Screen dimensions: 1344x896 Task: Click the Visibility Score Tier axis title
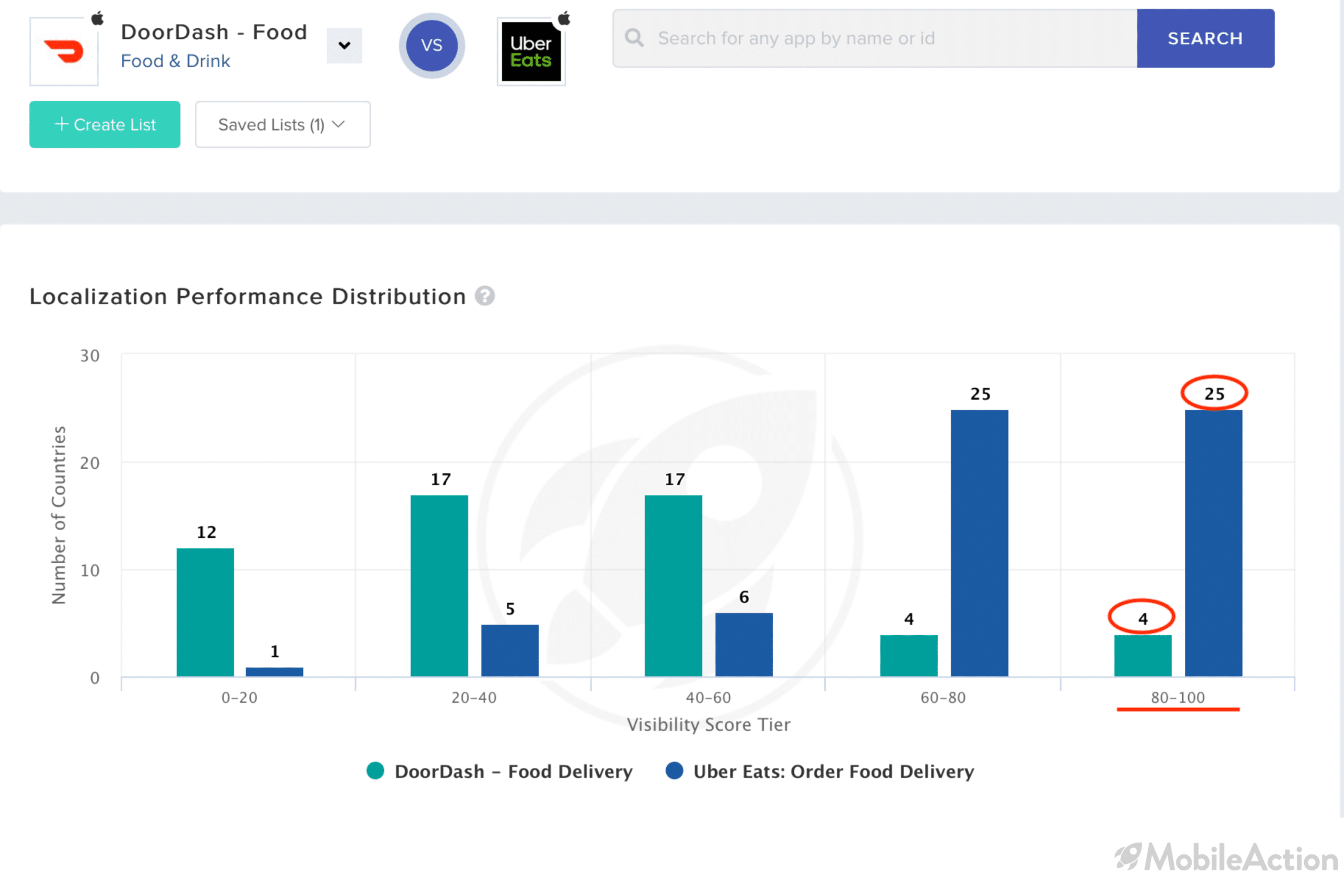[709, 724]
